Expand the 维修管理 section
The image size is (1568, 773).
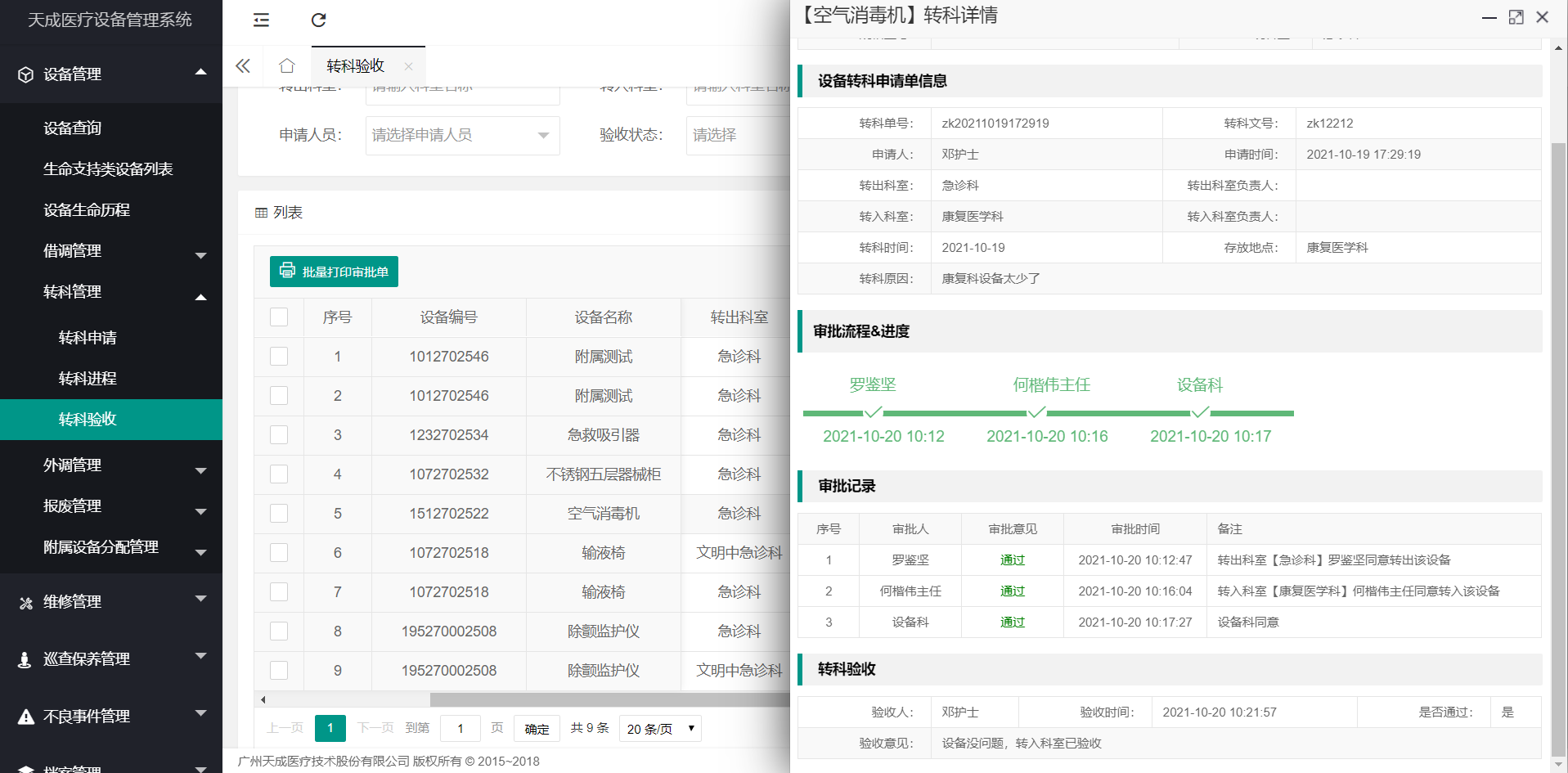click(200, 599)
